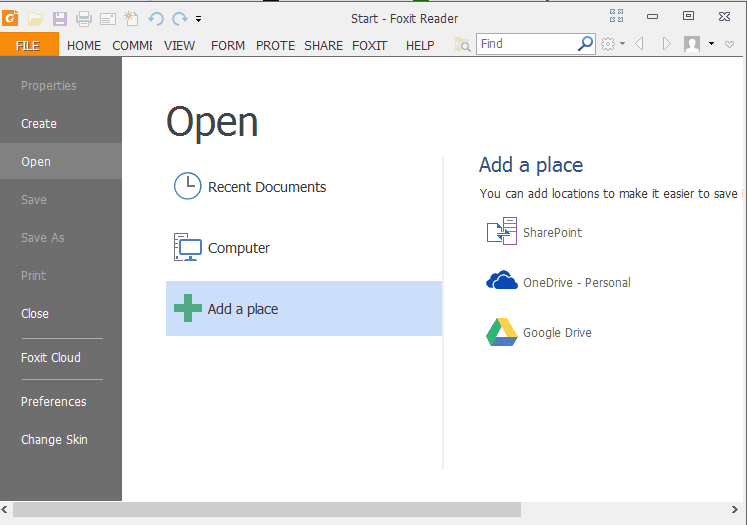Switch to the HOME ribbon tab
Viewport: 747px width, 525px height.
click(x=84, y=46)
